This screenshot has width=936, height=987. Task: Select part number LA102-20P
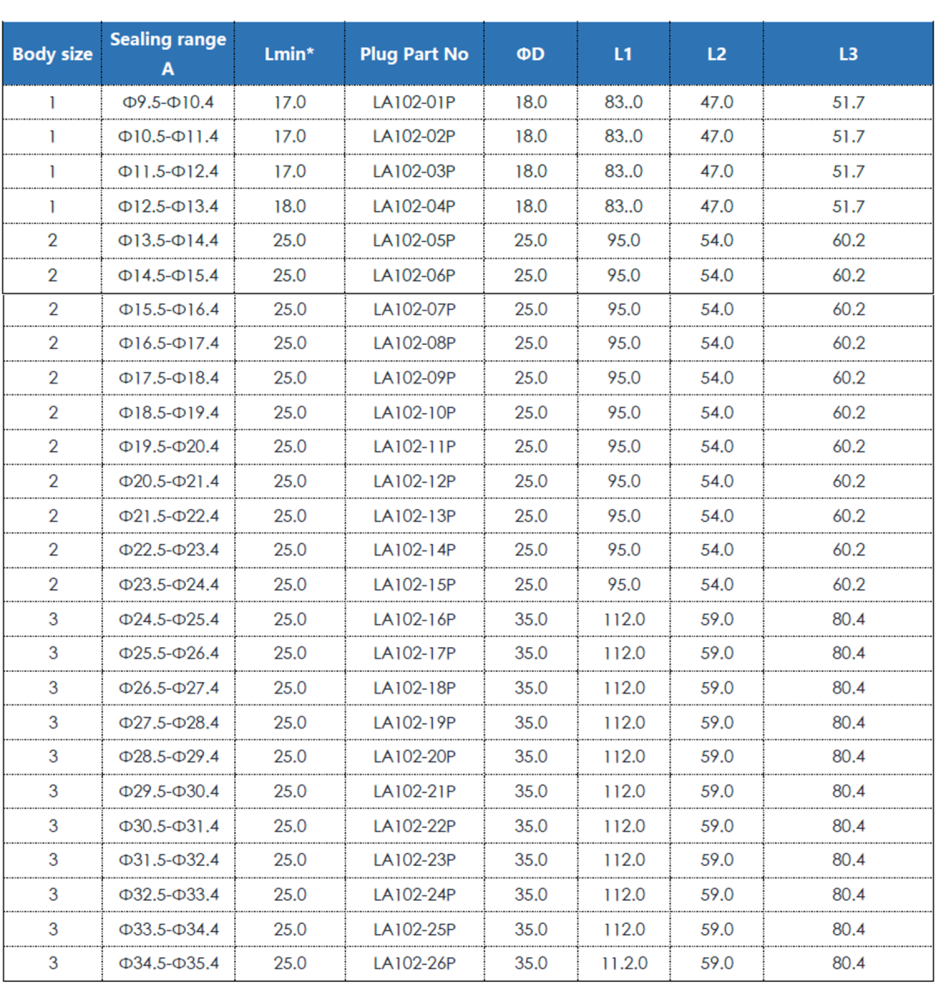[414, 756]
